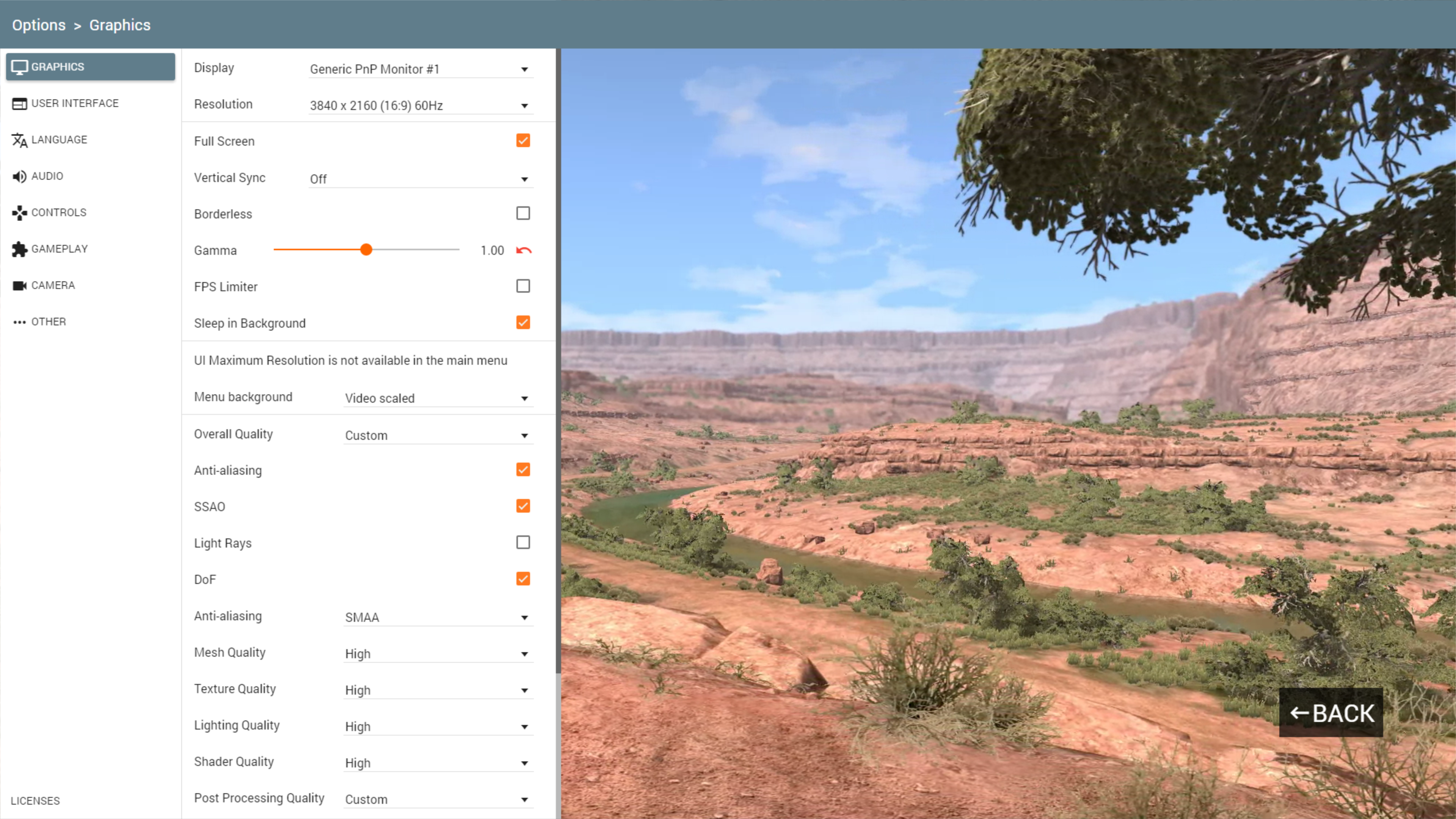Viewport: 1456px width, 819px height.
Task: Open the Camera settings section
Action: point(91,286)
